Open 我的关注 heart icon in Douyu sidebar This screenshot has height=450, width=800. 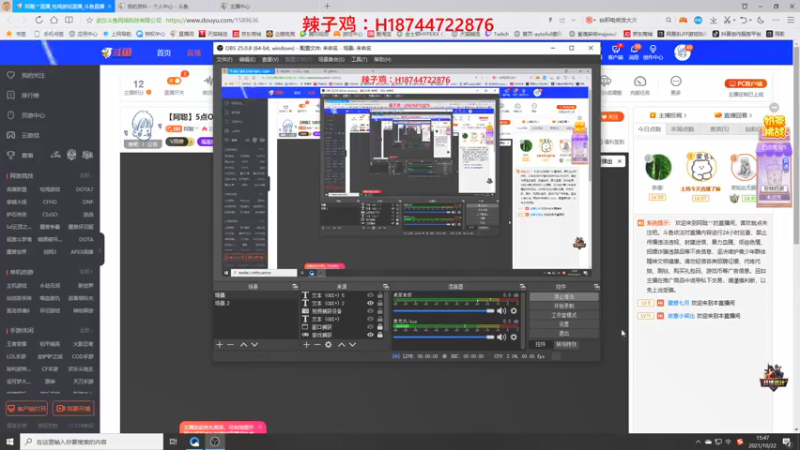[11, 75]
